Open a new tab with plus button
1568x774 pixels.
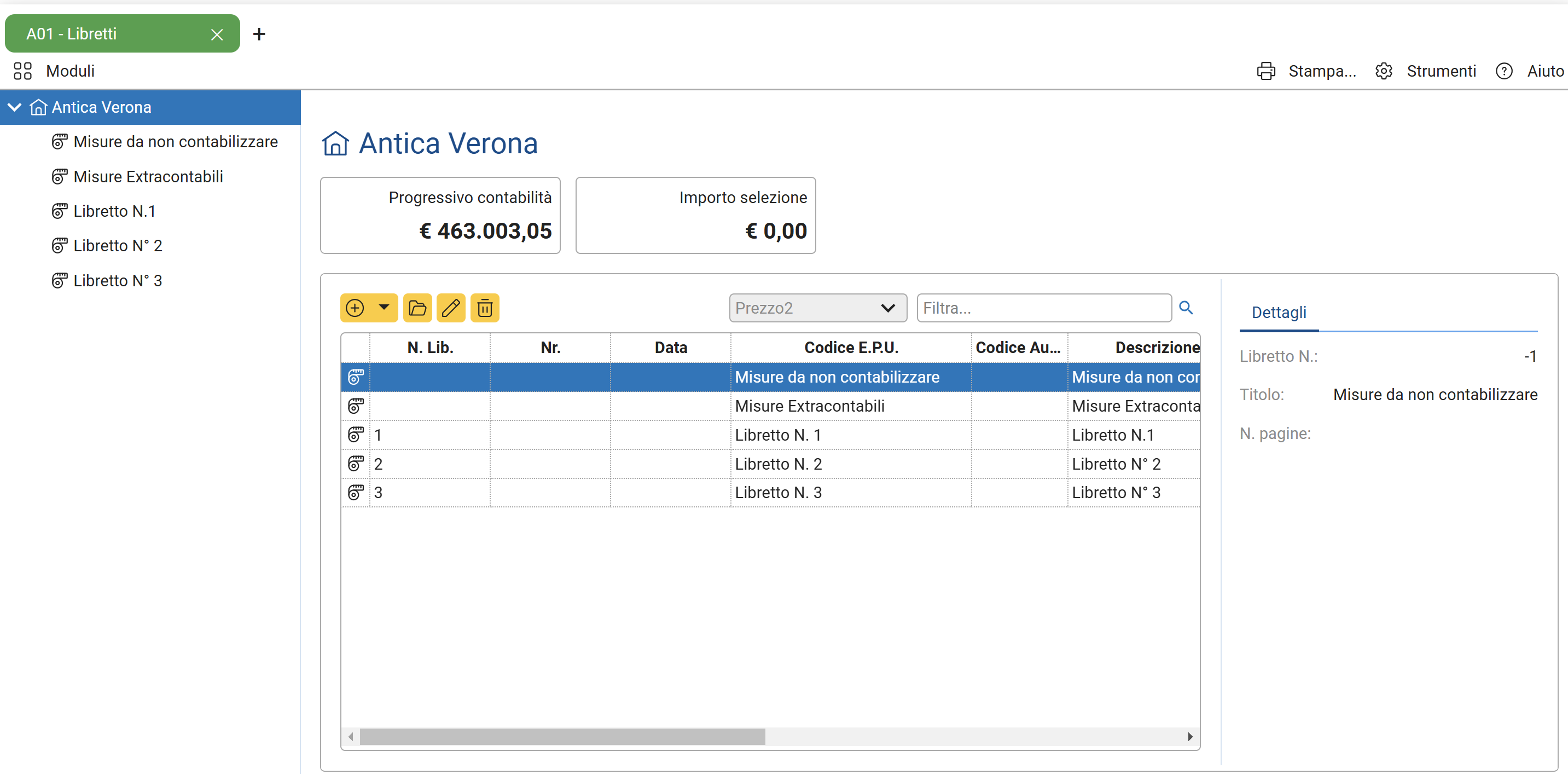tap(259, 34)
